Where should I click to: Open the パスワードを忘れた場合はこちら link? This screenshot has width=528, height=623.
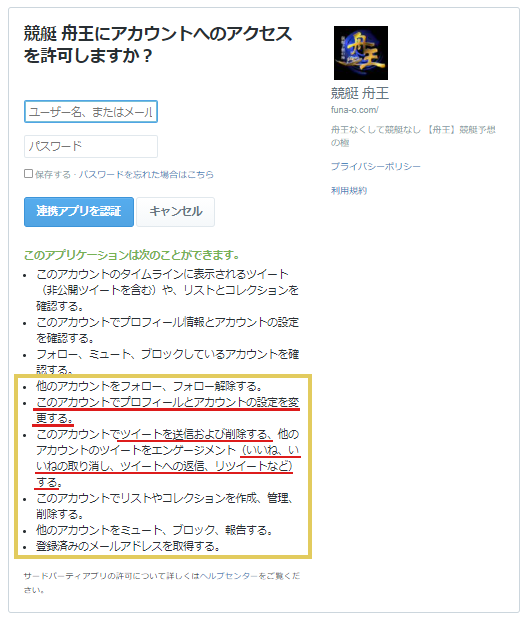146,174
